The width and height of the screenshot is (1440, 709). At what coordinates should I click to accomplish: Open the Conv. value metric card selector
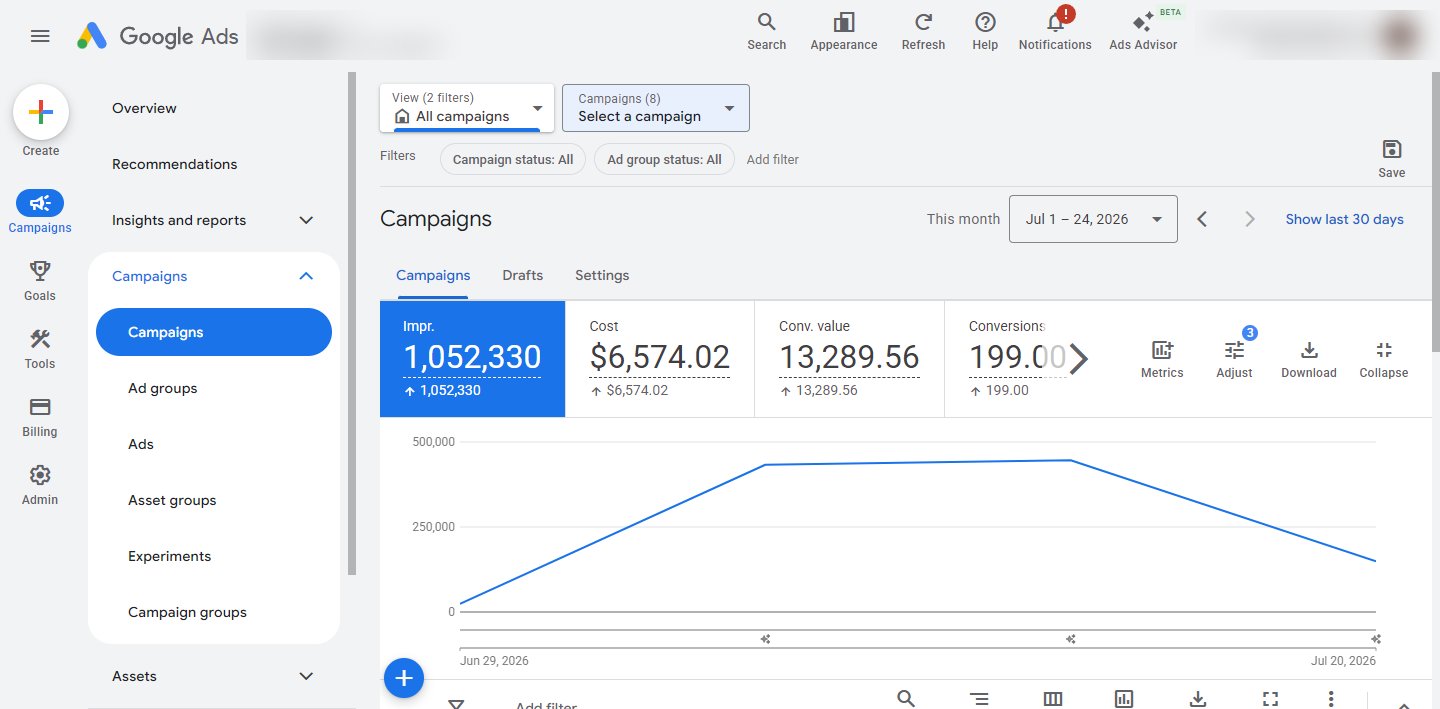click(849, 358)
